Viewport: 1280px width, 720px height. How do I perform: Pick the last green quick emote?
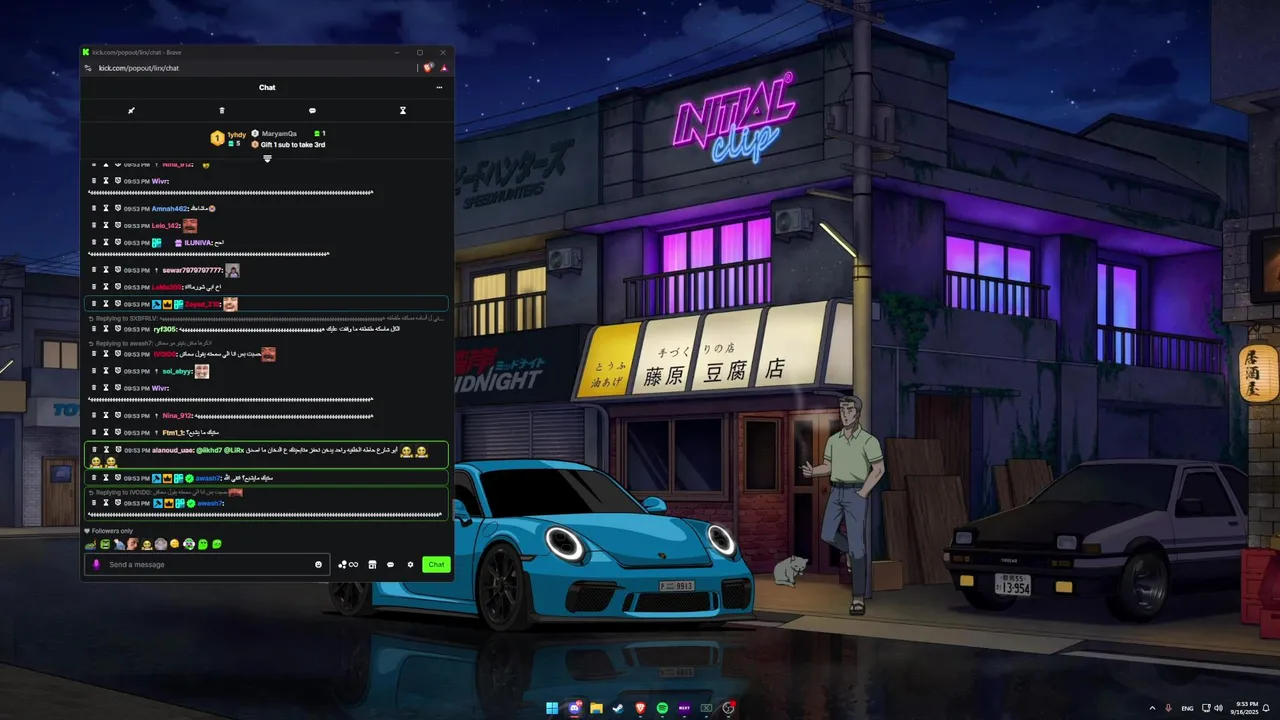pos(217,544)
